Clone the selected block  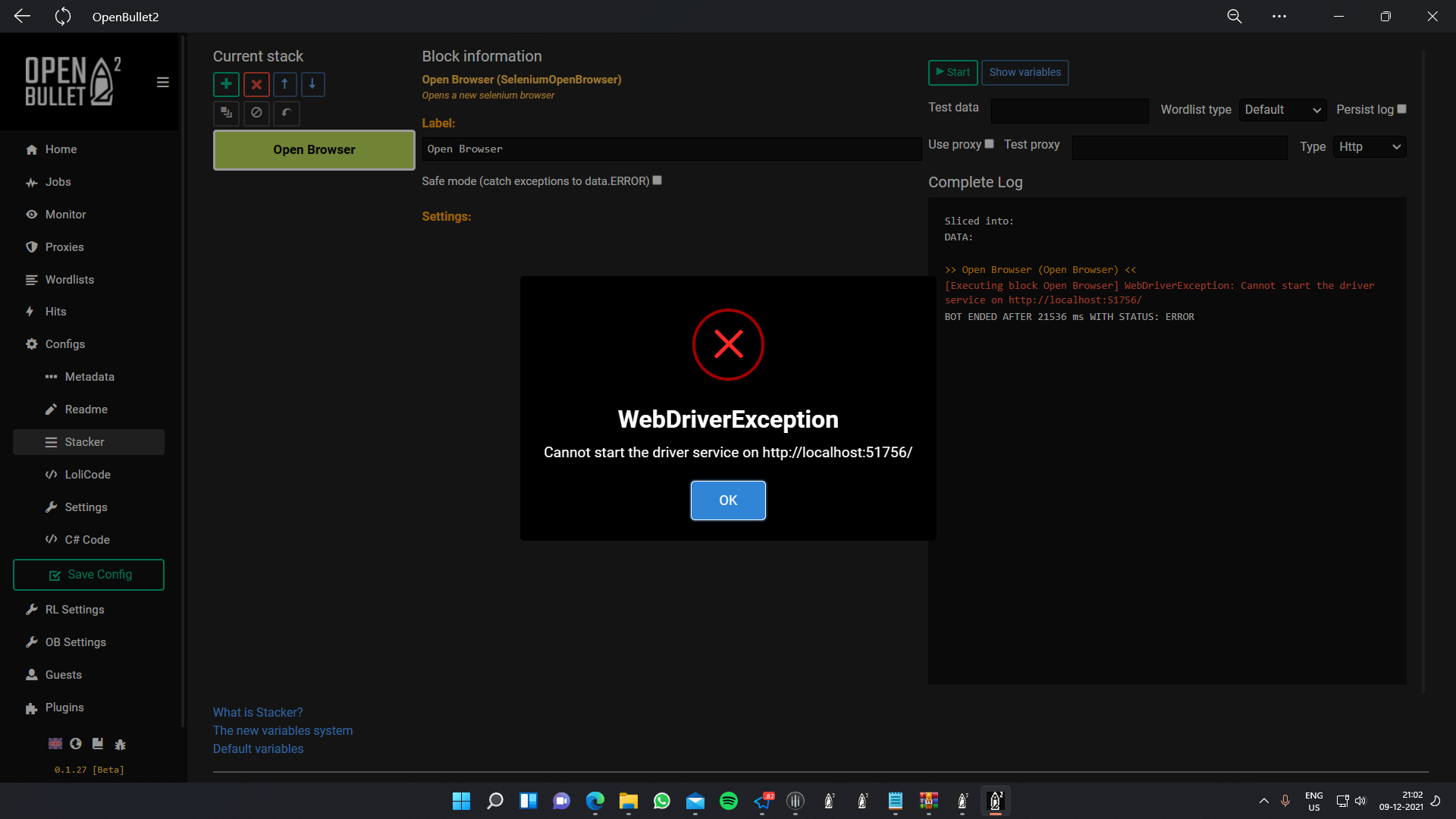[x=226, y=113]
